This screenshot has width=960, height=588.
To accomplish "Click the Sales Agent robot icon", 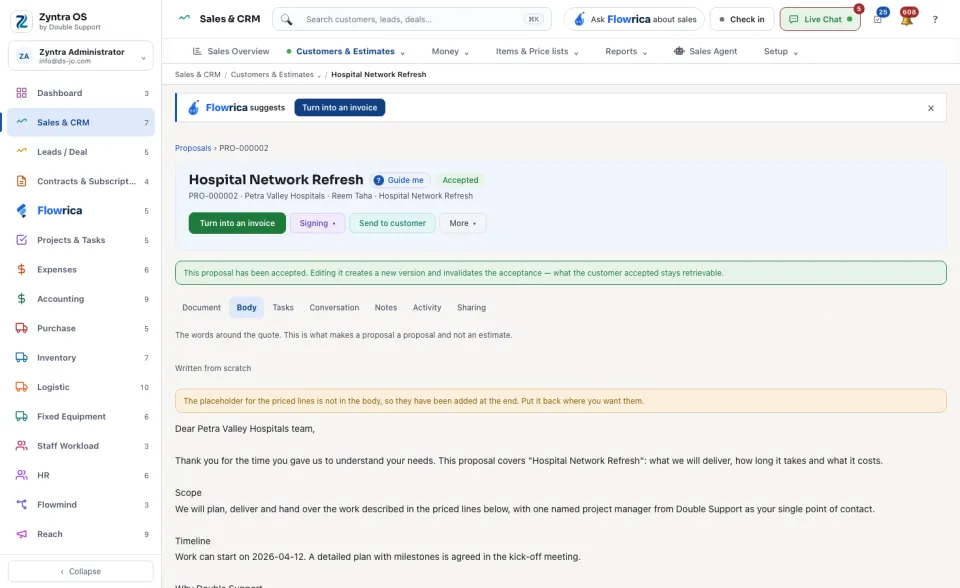I will click(679, 51).
